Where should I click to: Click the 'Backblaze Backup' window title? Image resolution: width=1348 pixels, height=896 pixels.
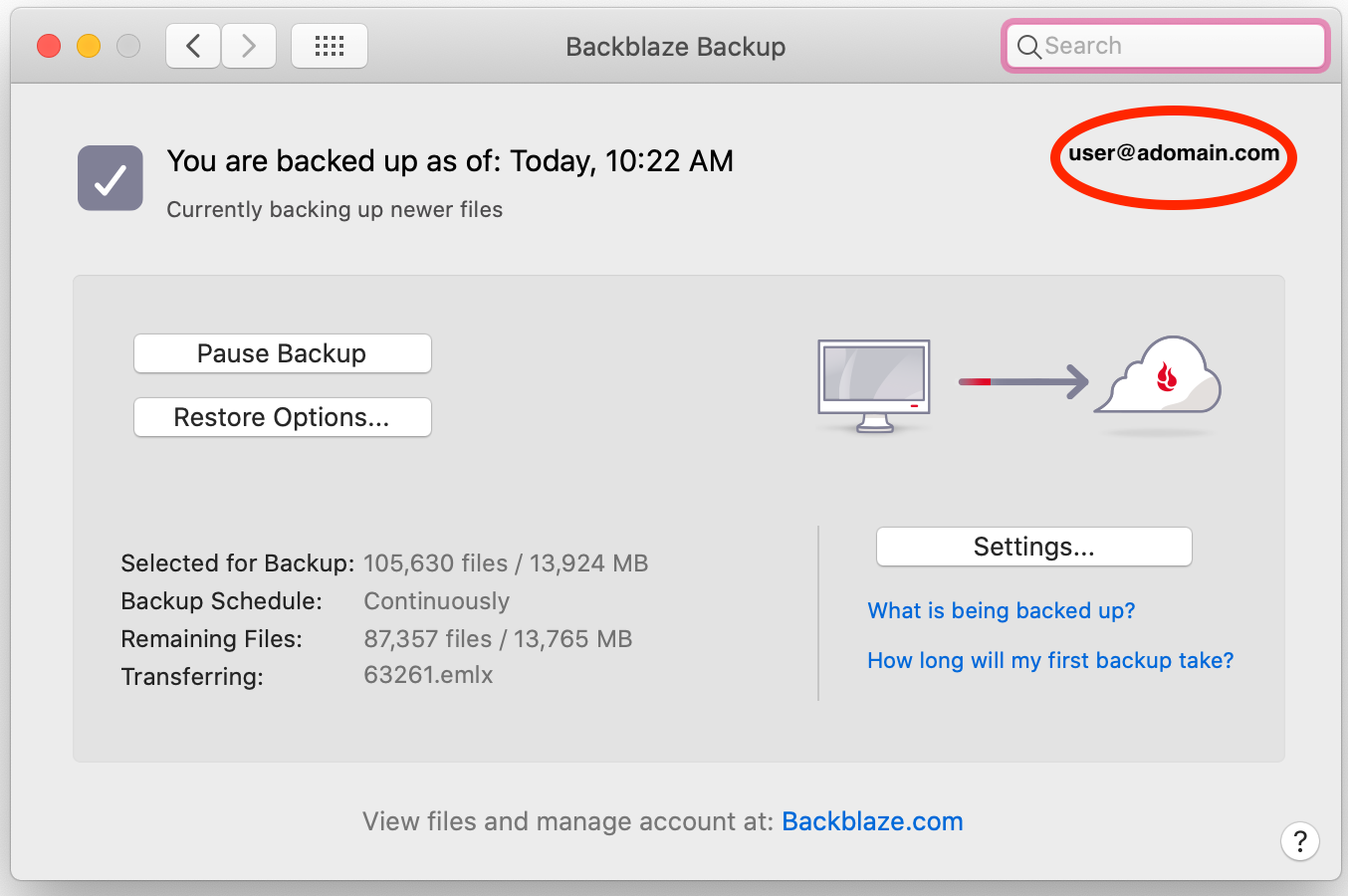[x=676, y=47]
